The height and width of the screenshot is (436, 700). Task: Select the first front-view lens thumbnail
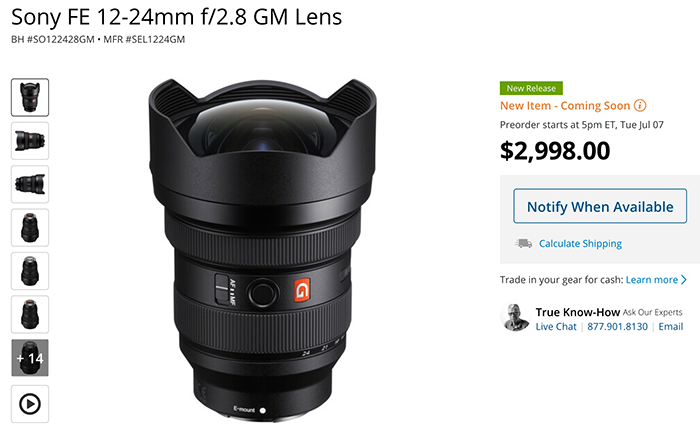[30, 97]
